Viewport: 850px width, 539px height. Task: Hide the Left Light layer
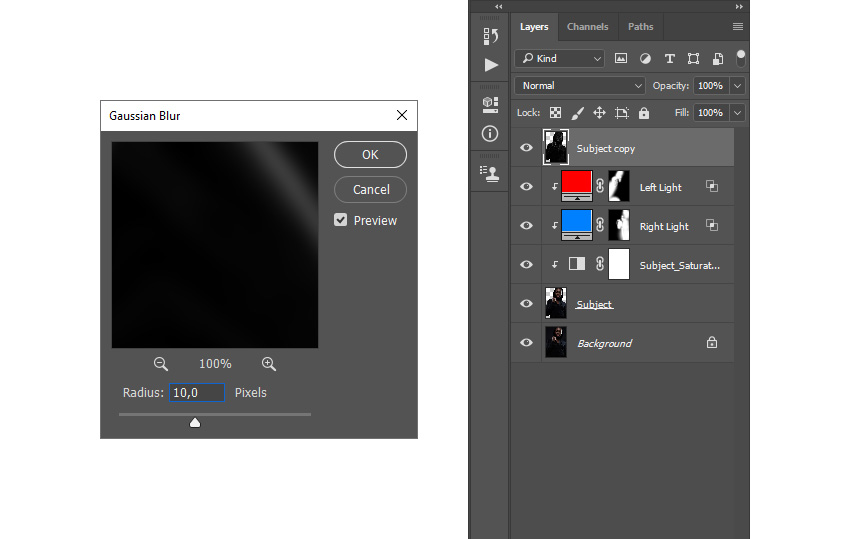[x=526, y=187]
